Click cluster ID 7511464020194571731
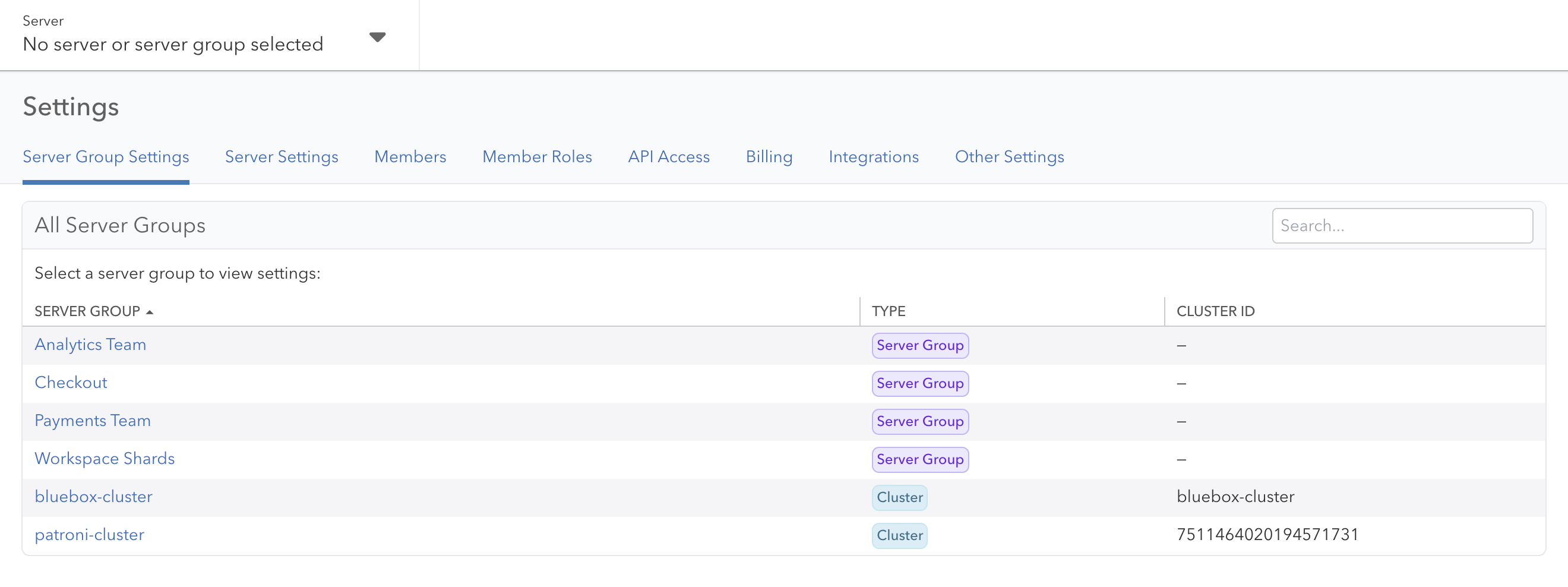Screen dimensions: 1568x587 pos(1267,535)
